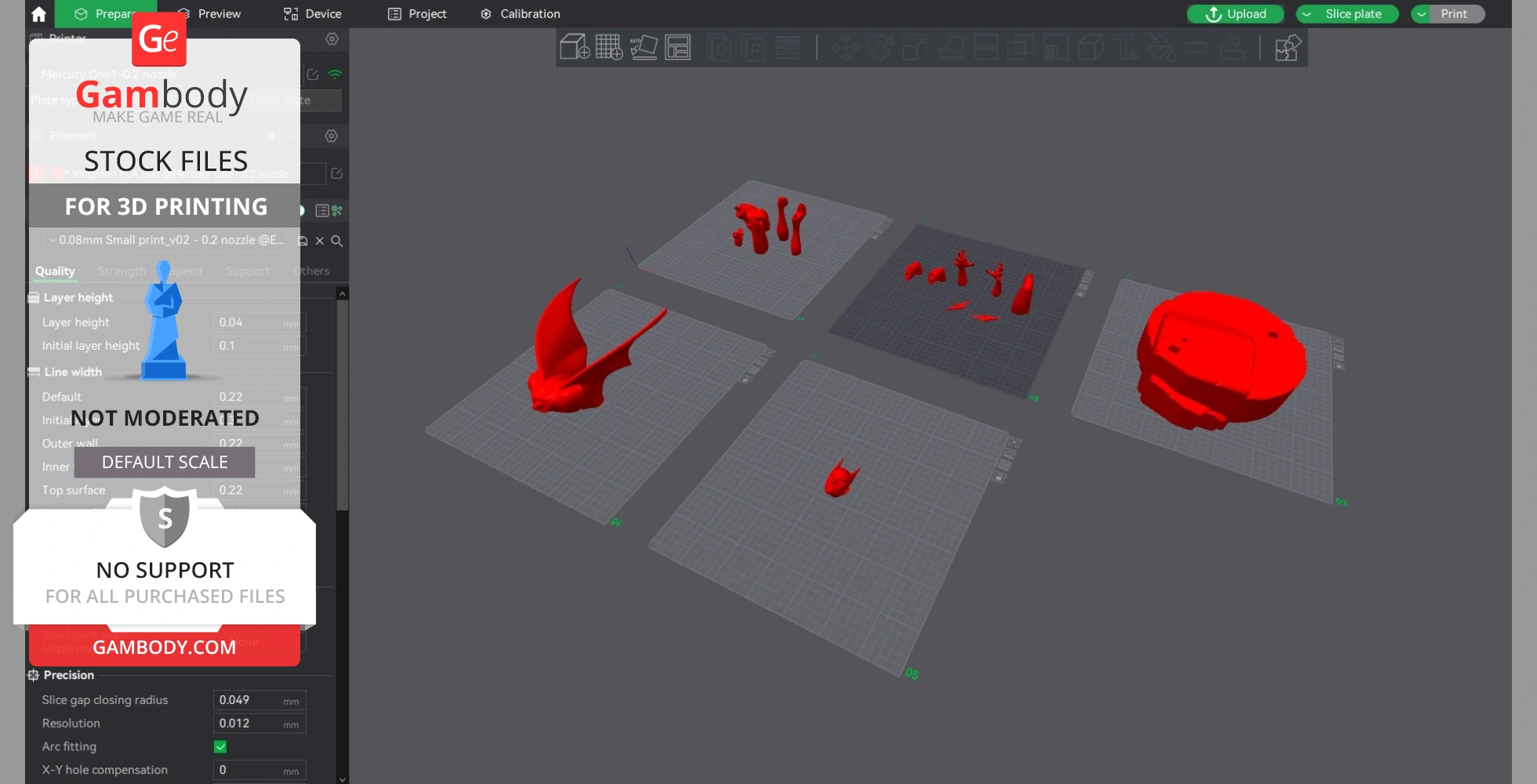Viewport: 1537px width, 784px height.
Task: Open filament settings gear icon
Action: 332,136
